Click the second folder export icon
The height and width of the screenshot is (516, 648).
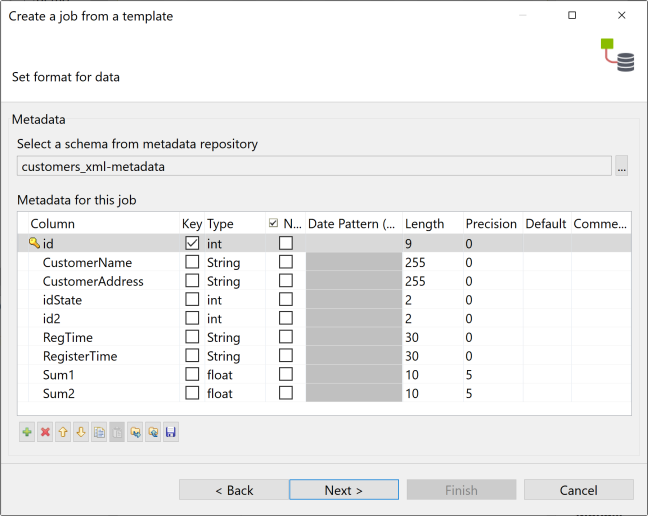(x=153, y=433)
